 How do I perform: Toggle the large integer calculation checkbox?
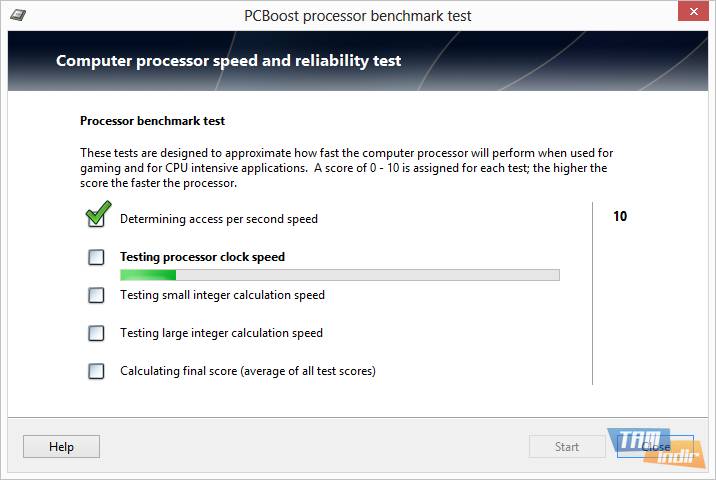96,333
